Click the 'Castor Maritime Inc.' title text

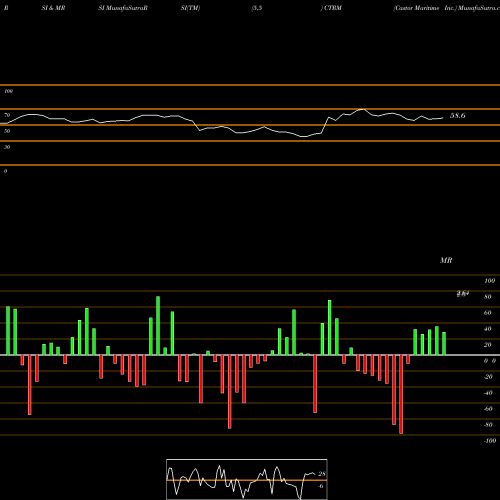pyautogui.click(x=424, y=8)
